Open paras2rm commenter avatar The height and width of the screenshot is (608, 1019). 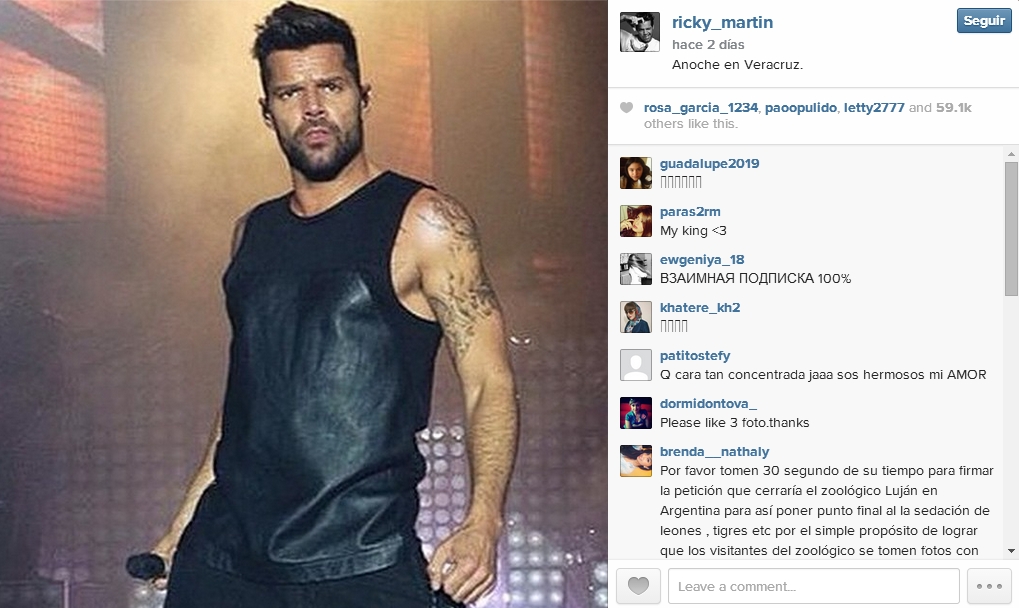click(x=636, y=221)
